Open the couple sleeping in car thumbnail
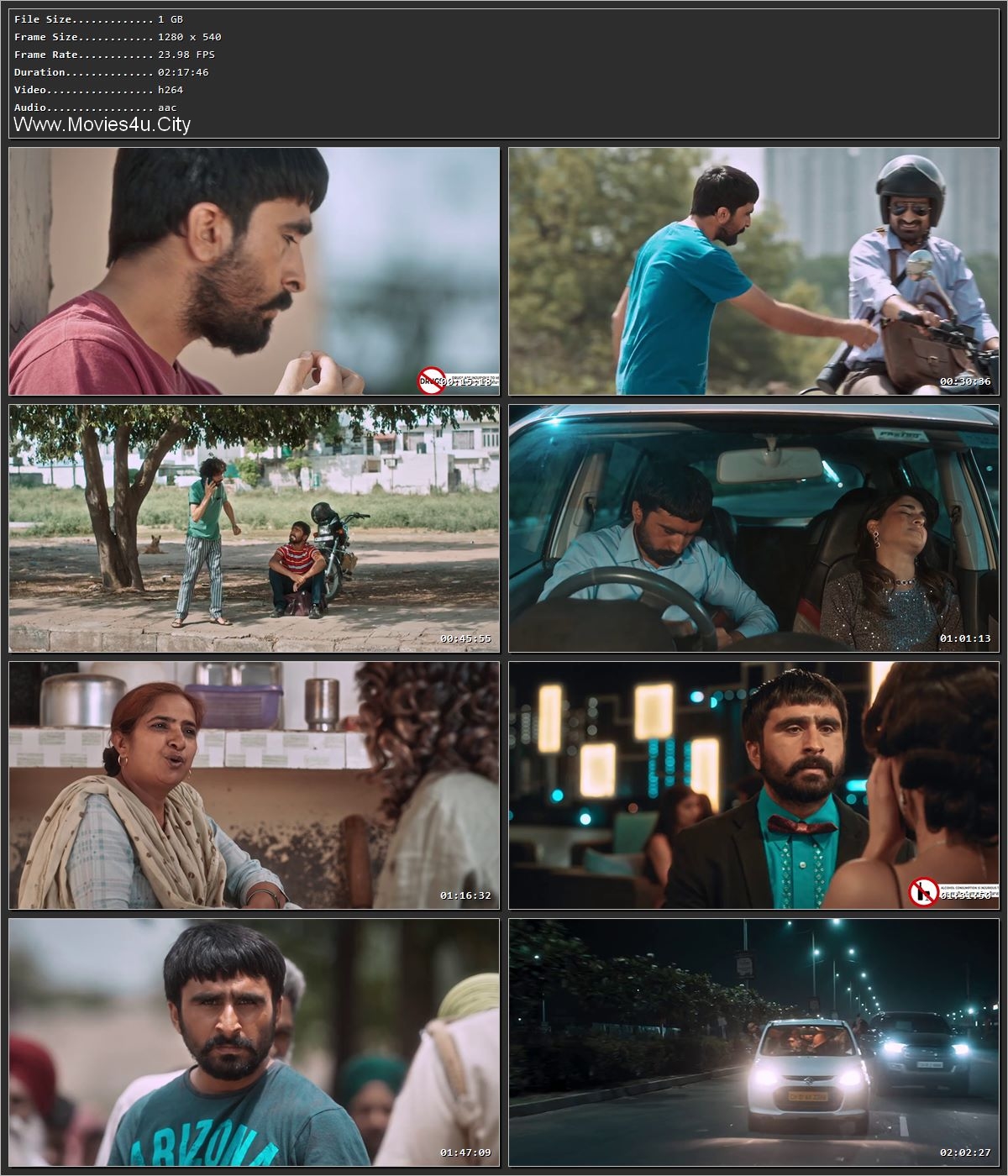The image size is (1008, 1176). tap(752, 527)
